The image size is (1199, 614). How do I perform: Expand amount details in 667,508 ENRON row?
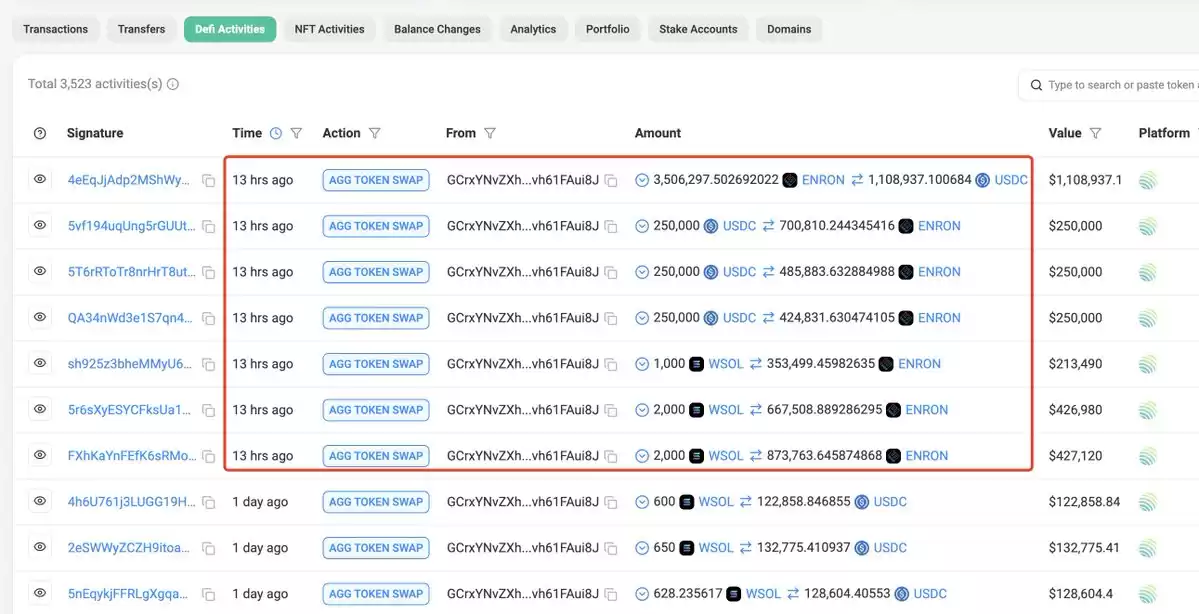click(x=642, y=410)
